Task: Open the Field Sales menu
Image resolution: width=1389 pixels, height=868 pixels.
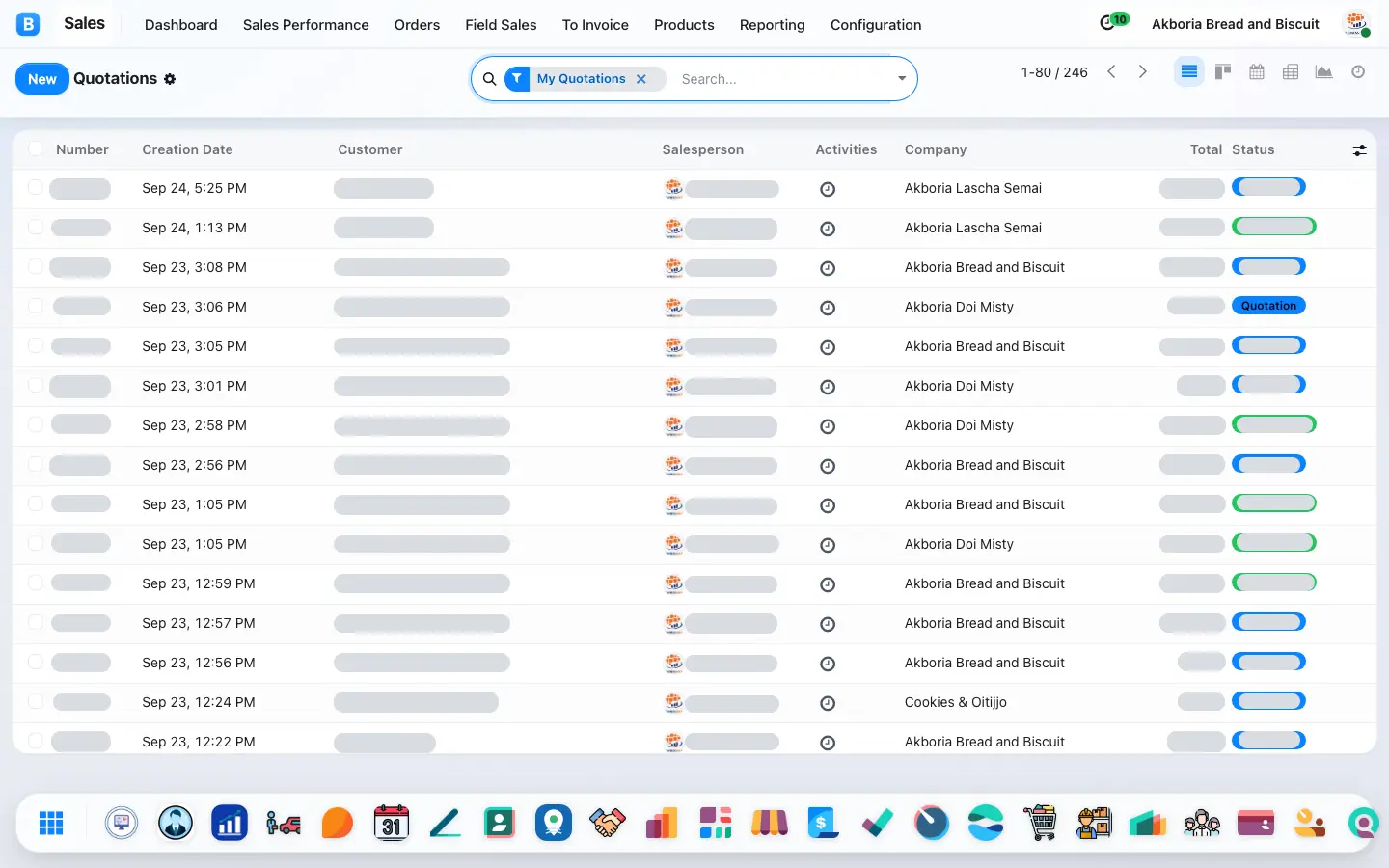Action: 501,25
